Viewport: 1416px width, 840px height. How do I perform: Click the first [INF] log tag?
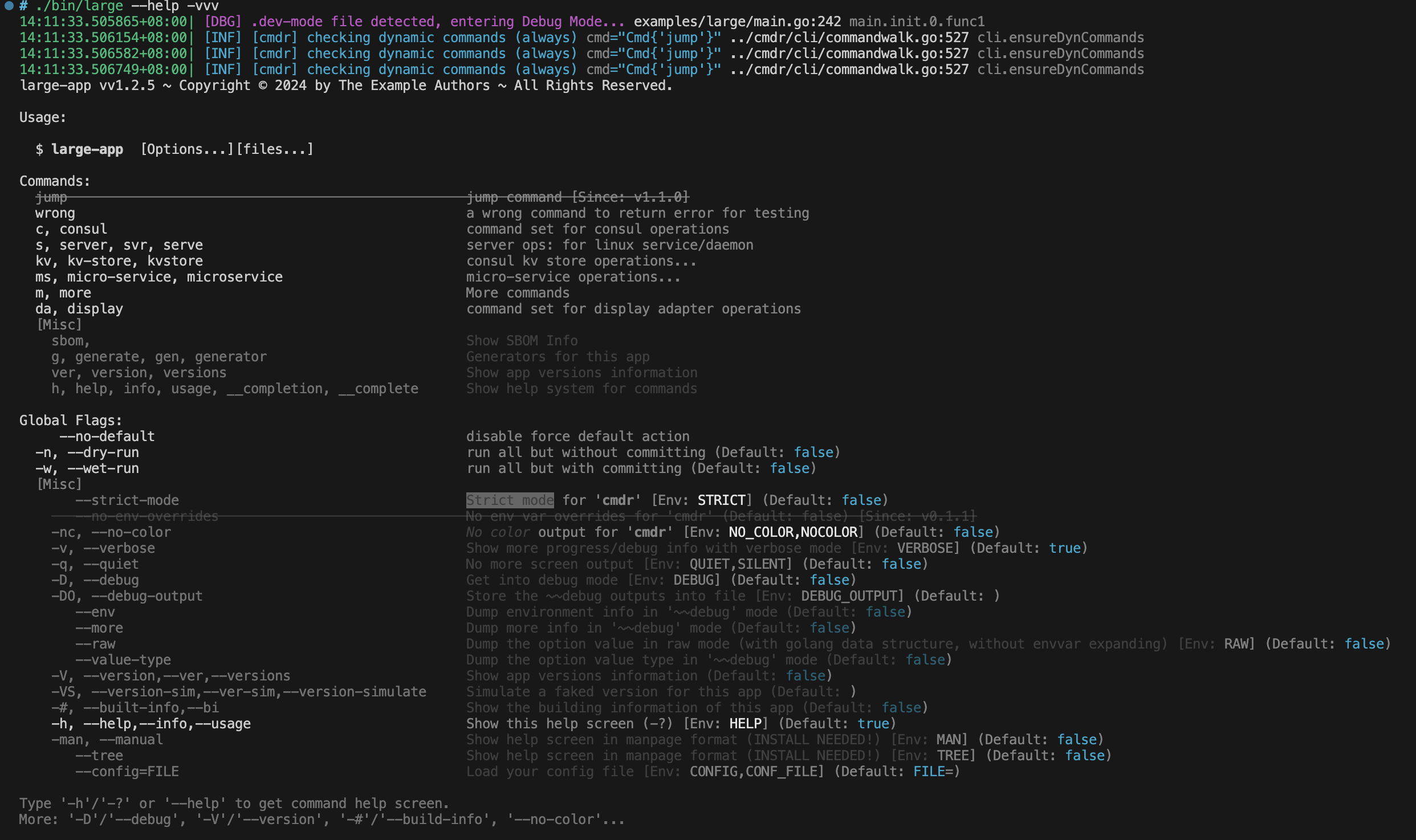click(223, 38)
